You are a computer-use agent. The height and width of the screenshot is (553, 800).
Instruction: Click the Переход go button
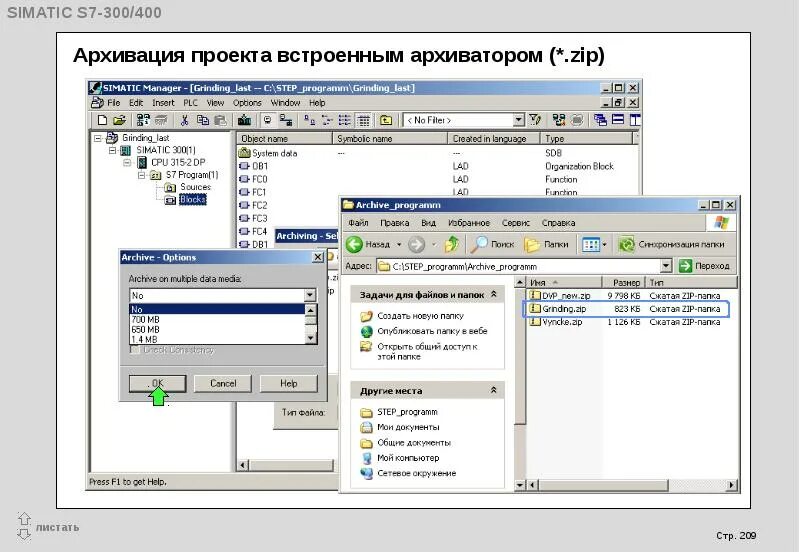[x=705, y=266]
